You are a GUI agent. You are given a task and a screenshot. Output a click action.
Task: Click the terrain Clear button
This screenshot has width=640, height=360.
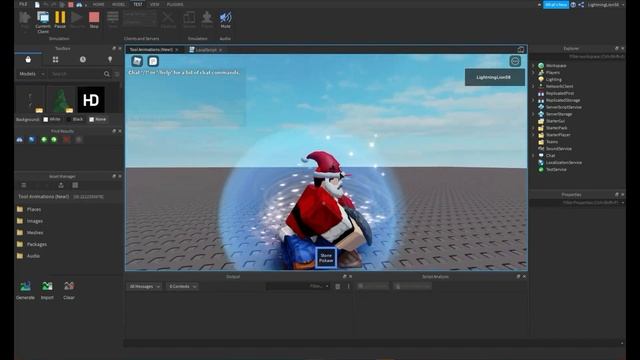pos(69,290)
